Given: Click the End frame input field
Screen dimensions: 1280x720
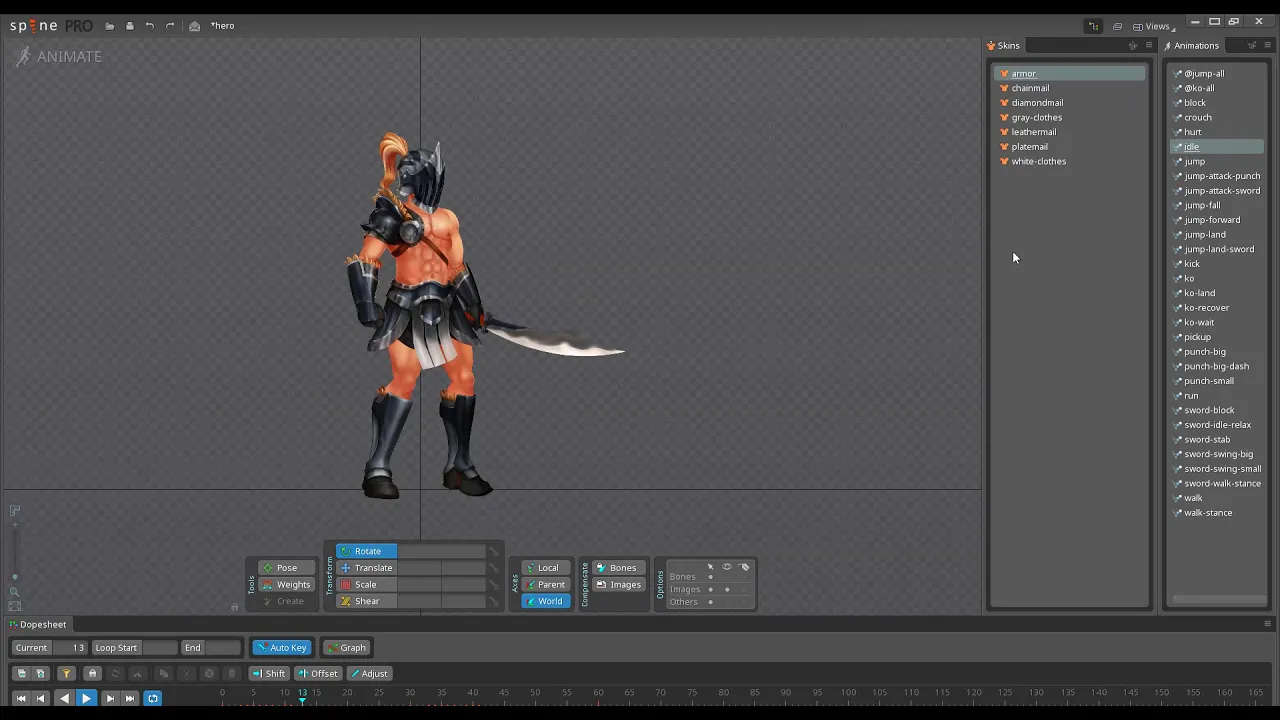Looking at the screenshot, I should [x=223, y=648].
